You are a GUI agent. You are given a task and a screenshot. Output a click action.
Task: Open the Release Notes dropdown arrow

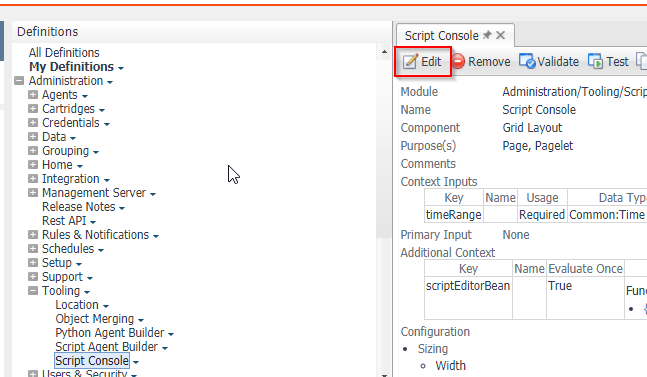(122, 208)
